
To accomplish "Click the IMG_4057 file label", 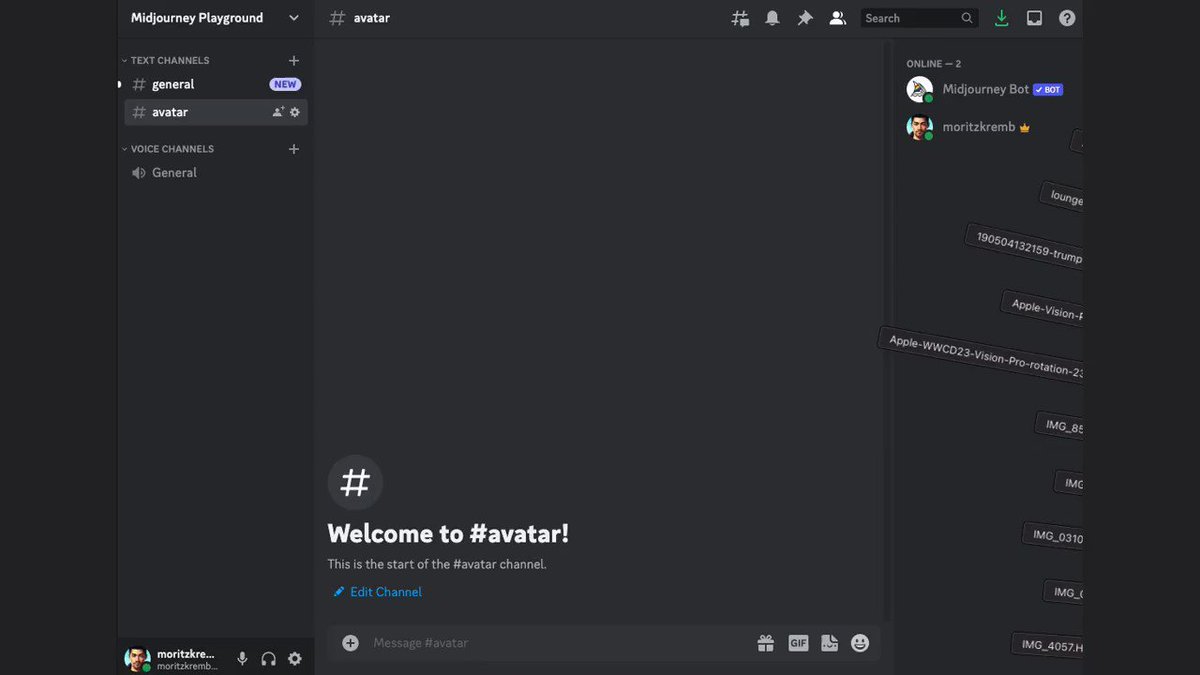I will (1048, 645).
